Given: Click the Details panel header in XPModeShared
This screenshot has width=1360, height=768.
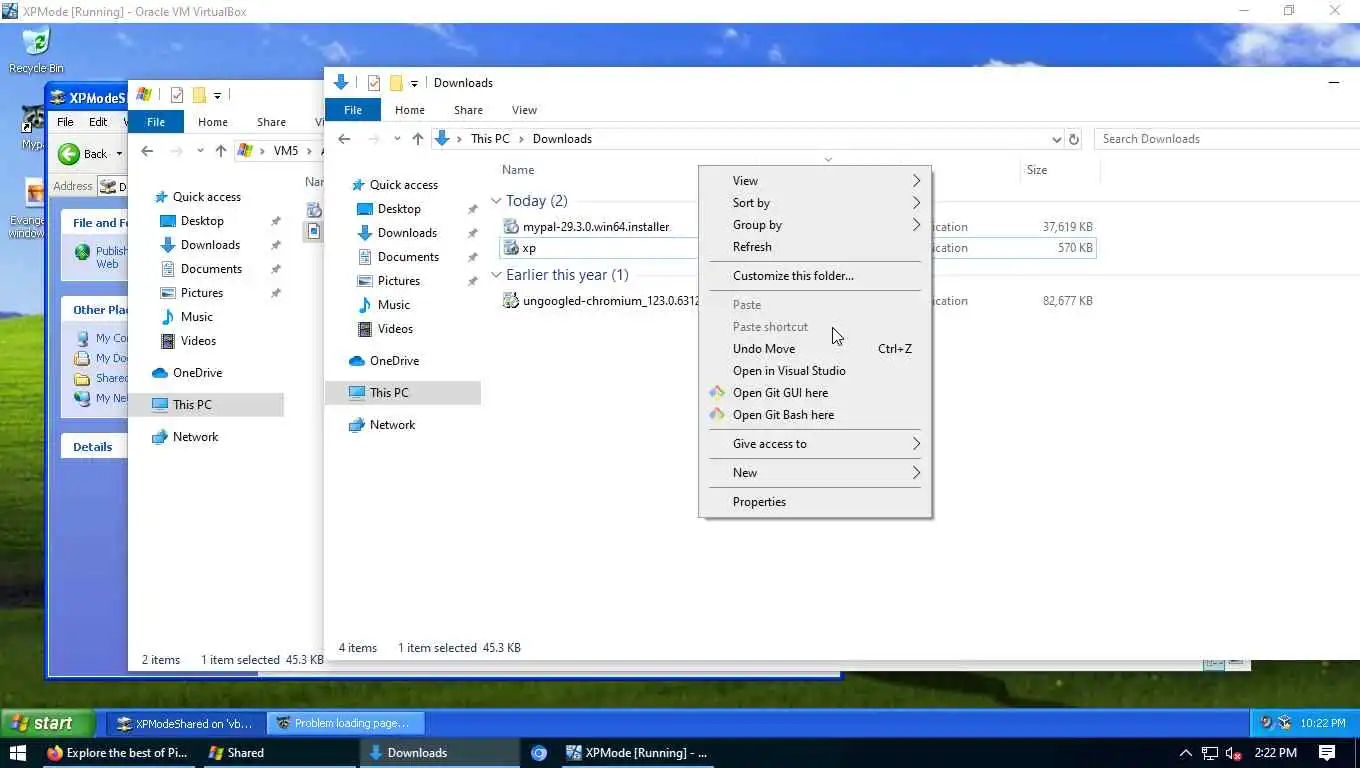Looking at the screenshot, I should point(93,447).
